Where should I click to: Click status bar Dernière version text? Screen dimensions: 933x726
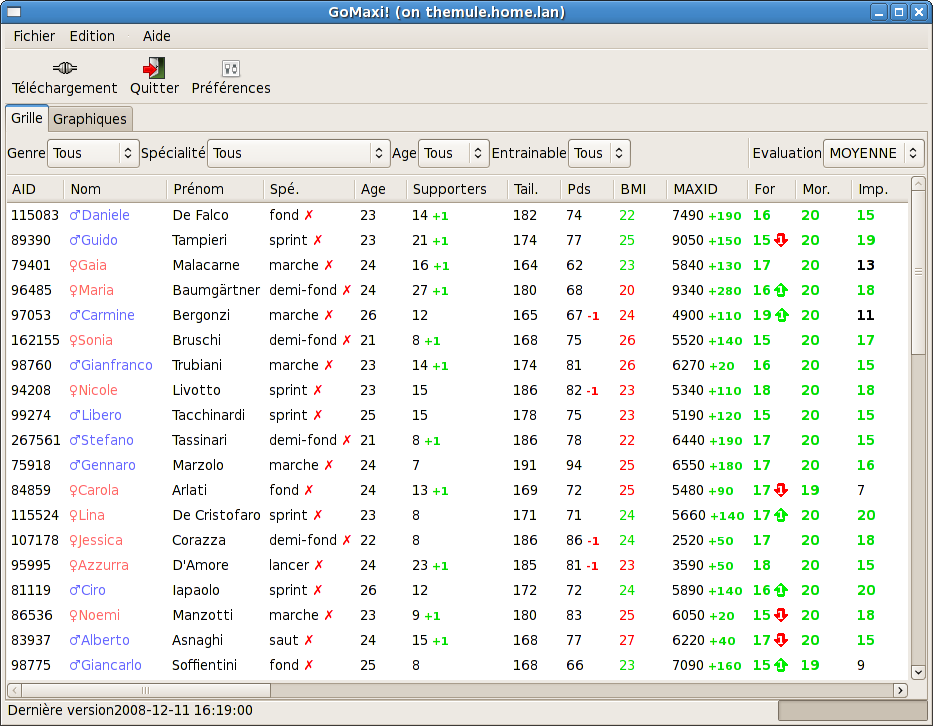click(130, 710)
